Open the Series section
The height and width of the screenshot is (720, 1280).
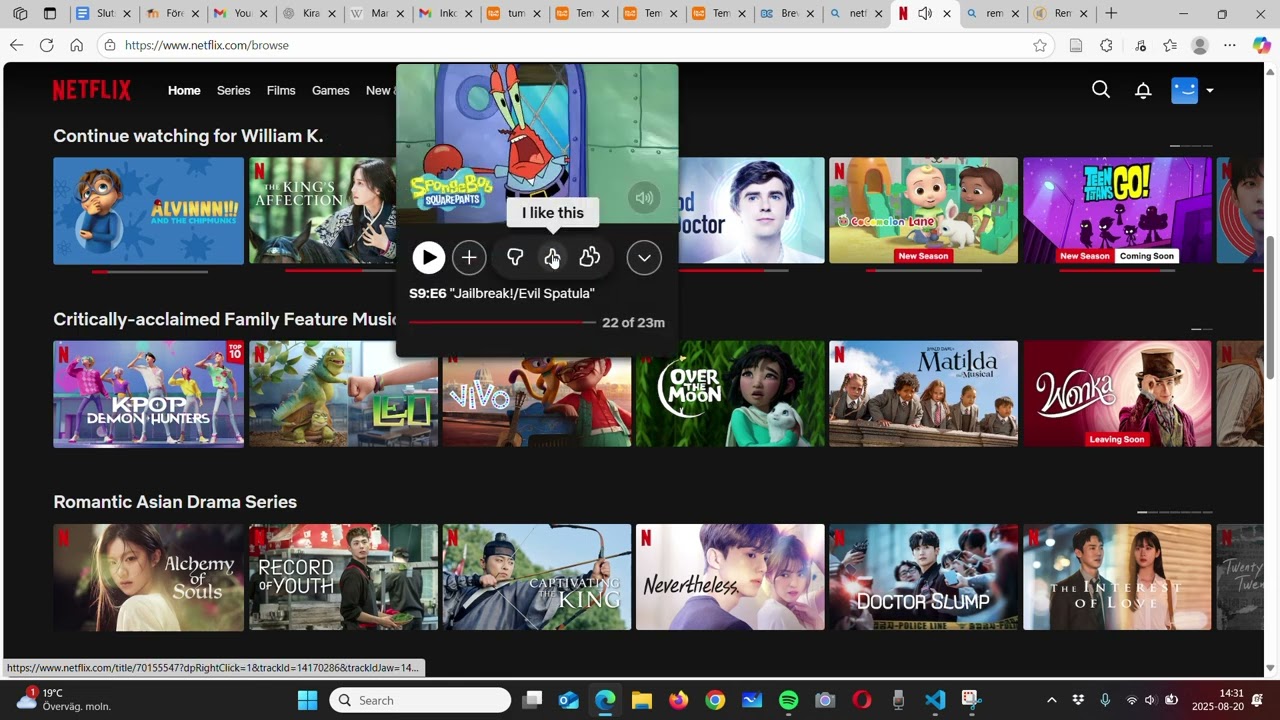[233, 90]
